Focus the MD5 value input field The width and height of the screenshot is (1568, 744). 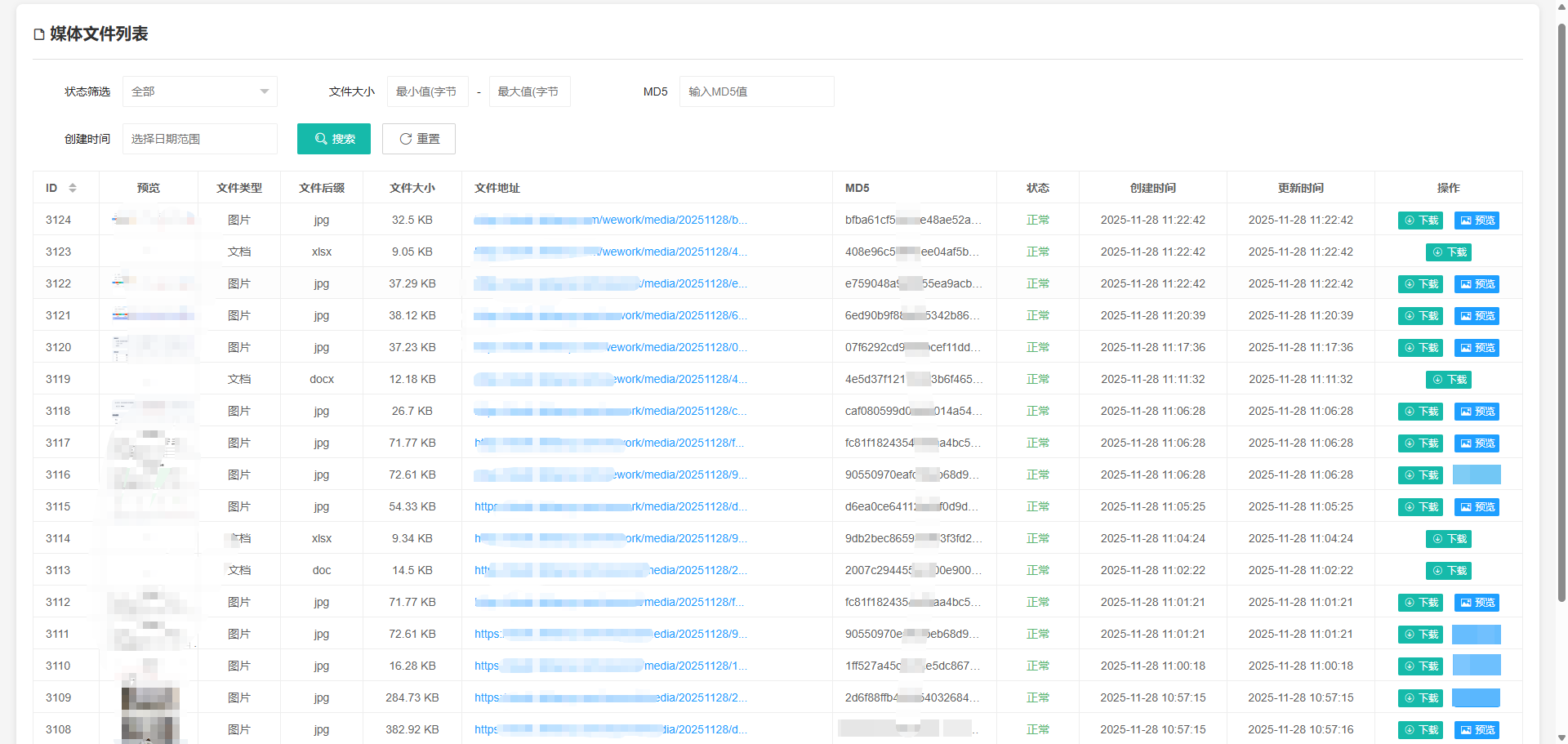point(756,91)
